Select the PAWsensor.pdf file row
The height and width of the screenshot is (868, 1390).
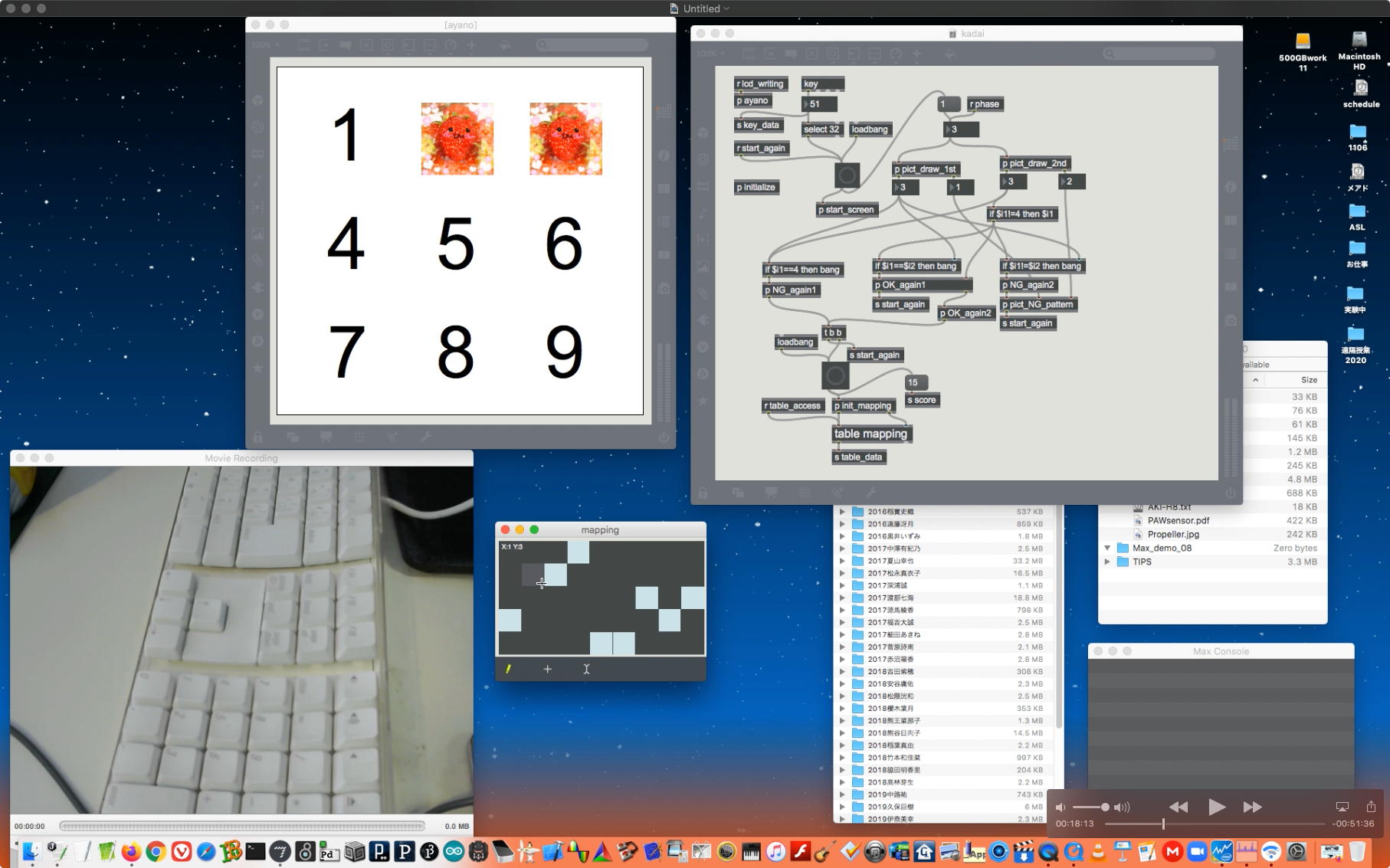[x=1212, y=520]
